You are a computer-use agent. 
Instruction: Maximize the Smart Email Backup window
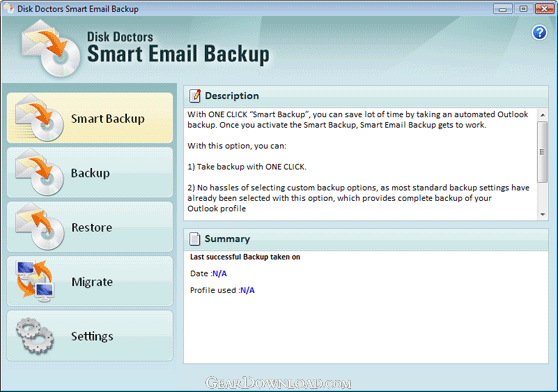click(523, 9)
